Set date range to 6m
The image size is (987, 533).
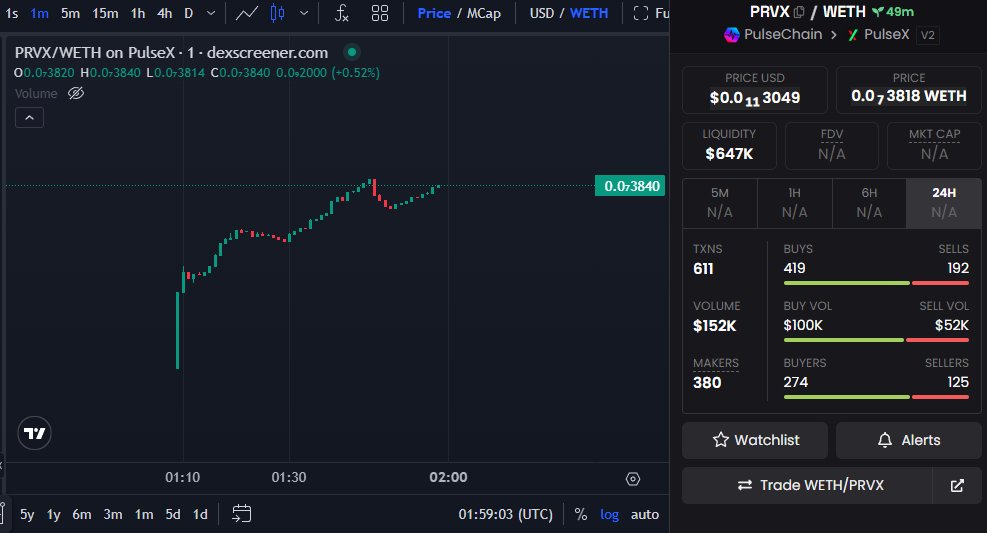pyautogui.click(x=82, y=514)
